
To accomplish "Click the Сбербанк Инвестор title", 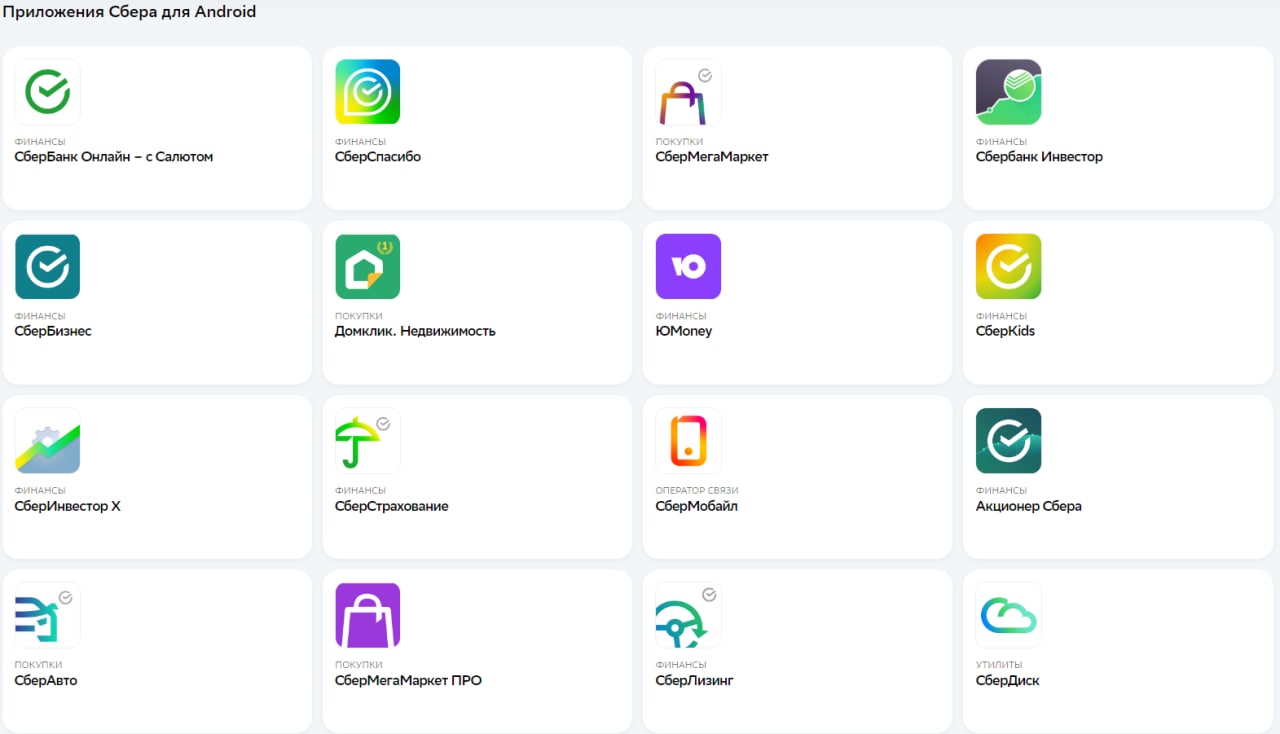I will [x=1040, y=157].
